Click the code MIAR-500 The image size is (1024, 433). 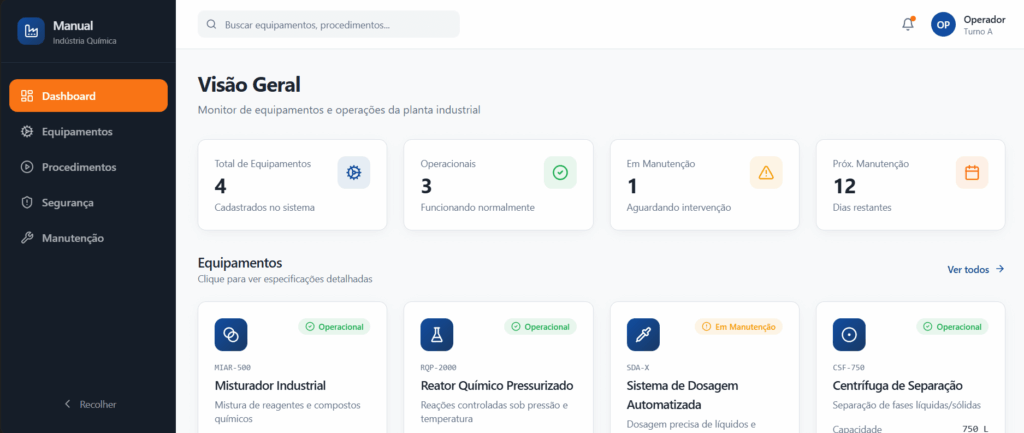click(232, 367)
